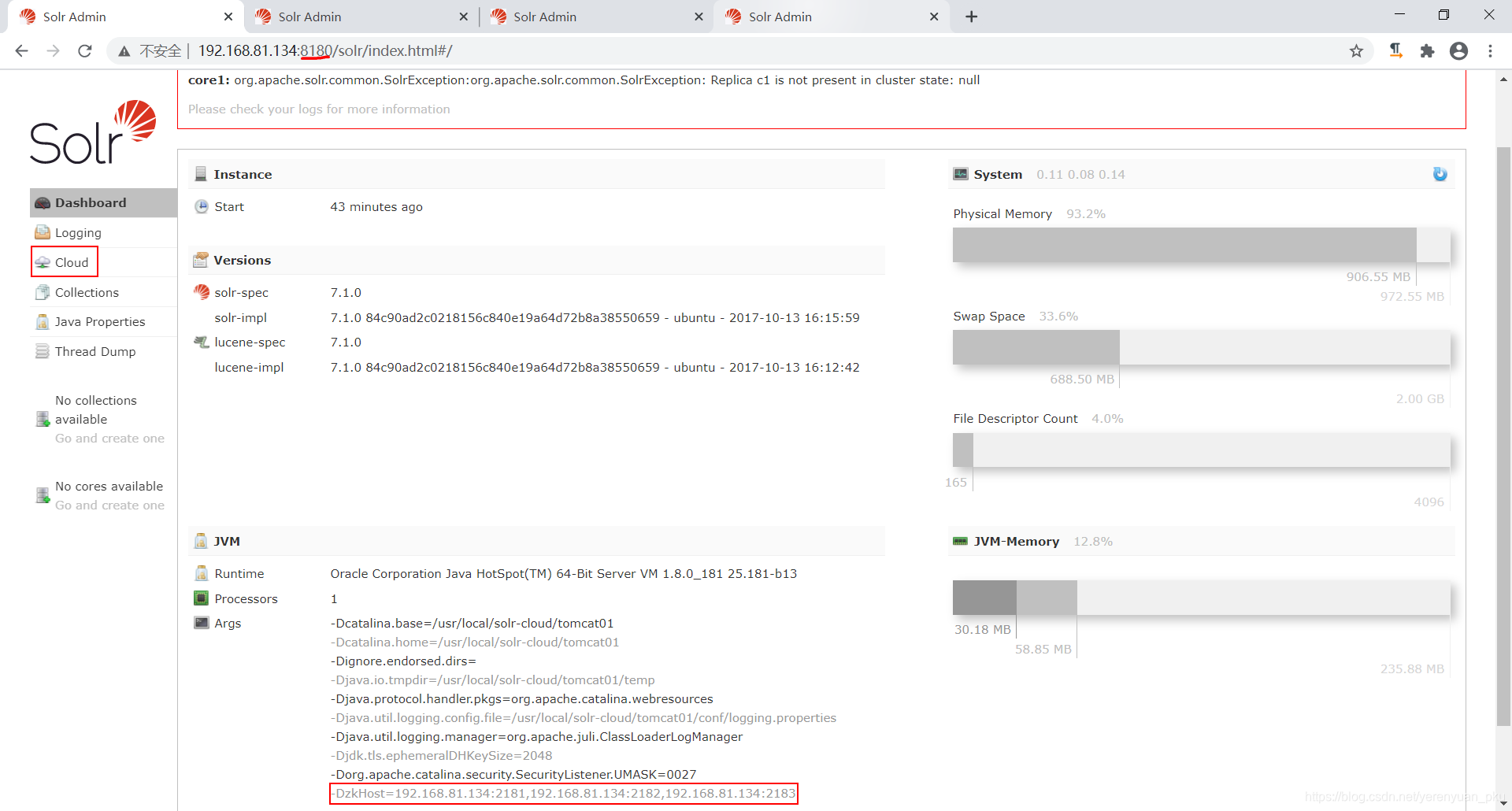Click the add core icon
The width and height of the screenshot is (1512, 811).
[x=43, y=495]
